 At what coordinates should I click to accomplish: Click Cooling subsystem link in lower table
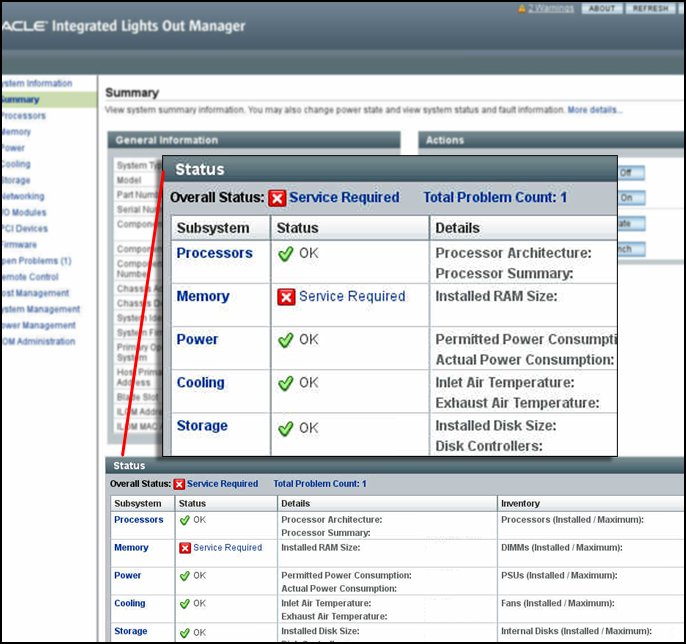[x=130, y=603]
